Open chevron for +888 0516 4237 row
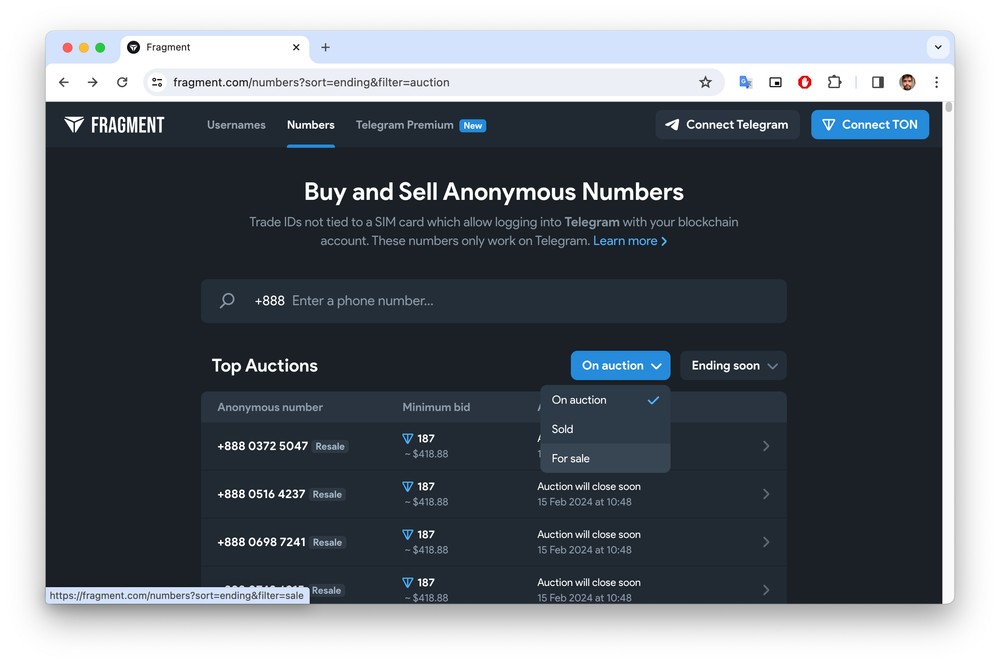Image resolution: width=1000 pixels, height=664 pixels. 766,494
